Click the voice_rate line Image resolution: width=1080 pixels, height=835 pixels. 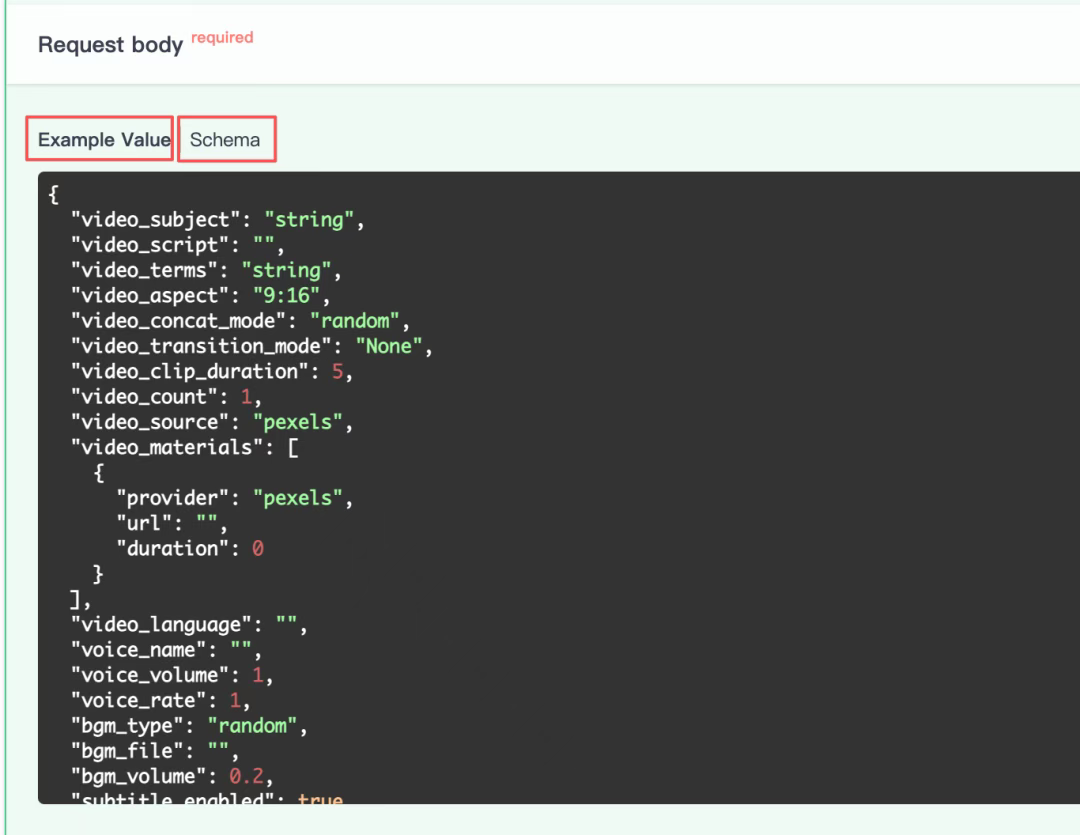160,700
